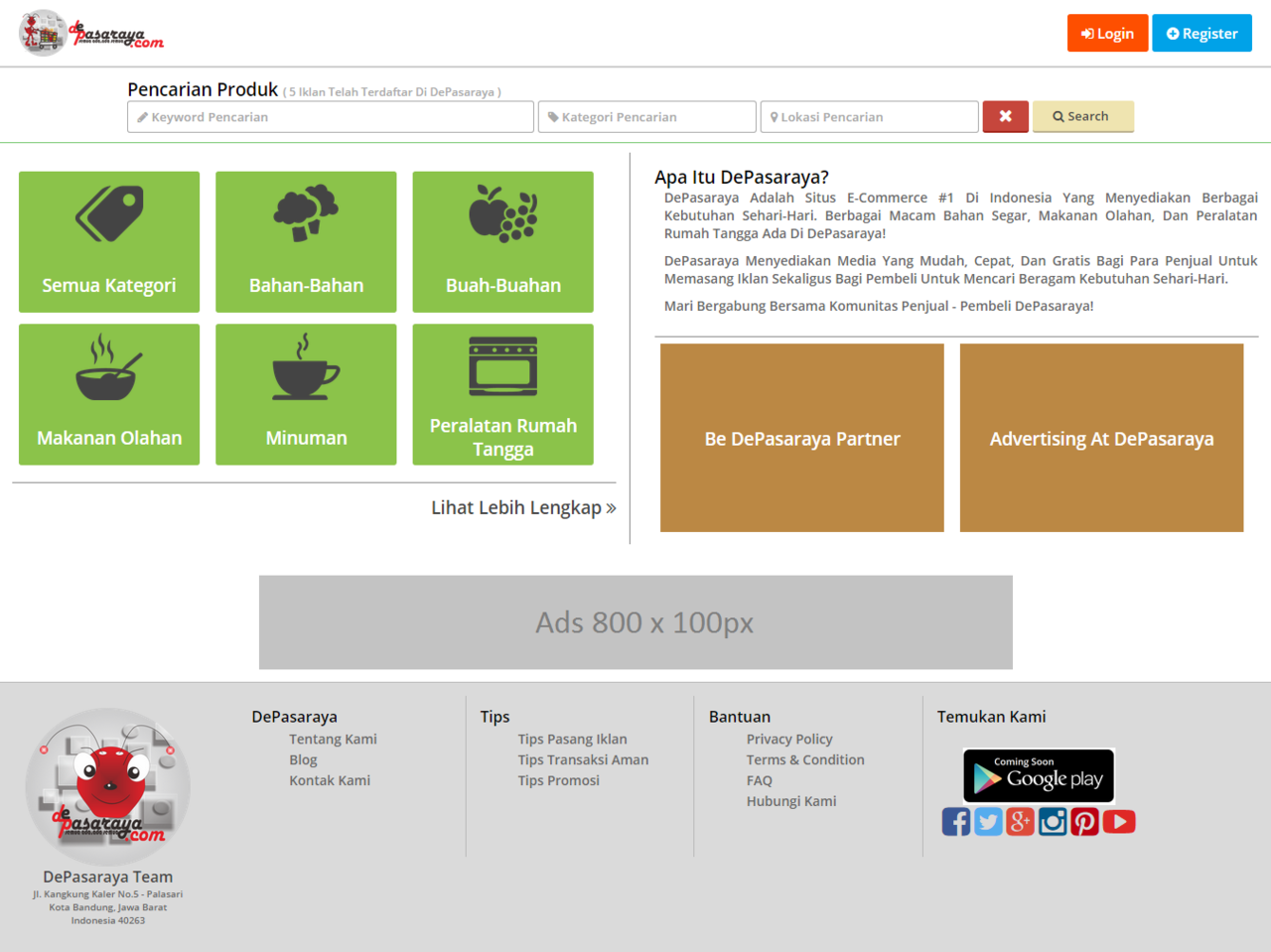Click the Google Play coming soon badge
This screenshot has height=952, width=1271.
pyautogui.click(x=1039, y=775)
